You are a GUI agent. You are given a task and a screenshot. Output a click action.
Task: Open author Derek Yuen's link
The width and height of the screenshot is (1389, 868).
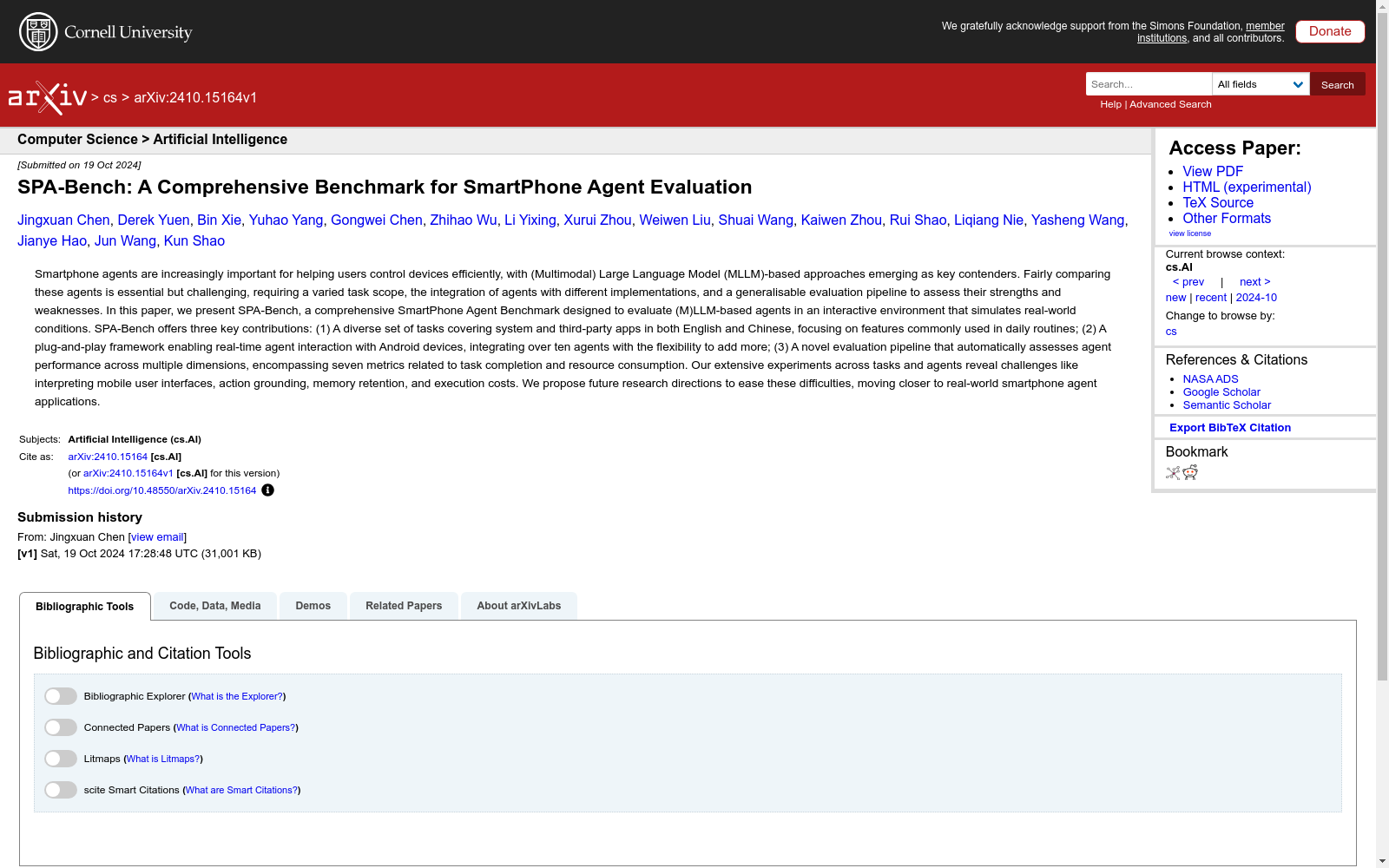pos(154,220)
